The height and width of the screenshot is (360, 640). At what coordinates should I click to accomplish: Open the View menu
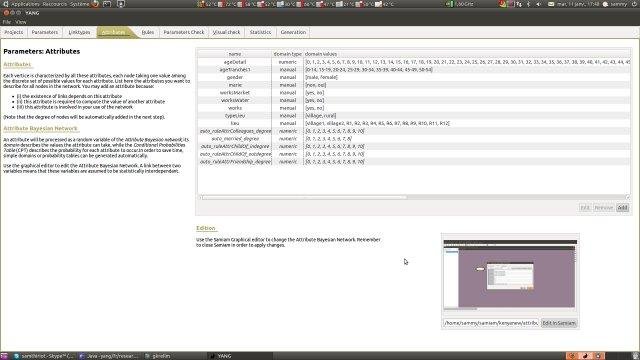(21, 22)
